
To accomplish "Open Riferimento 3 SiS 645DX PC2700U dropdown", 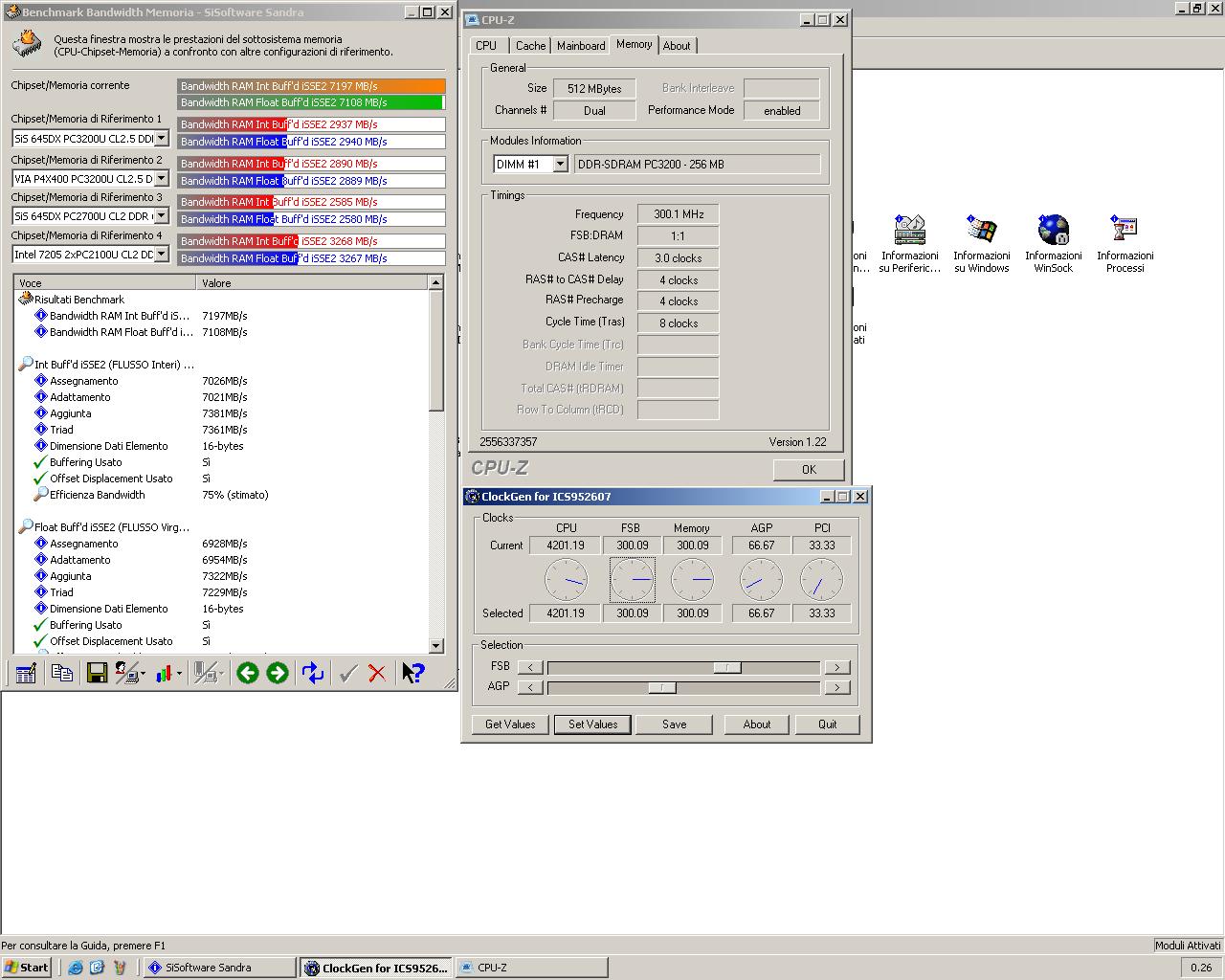I will pos(161,215).
